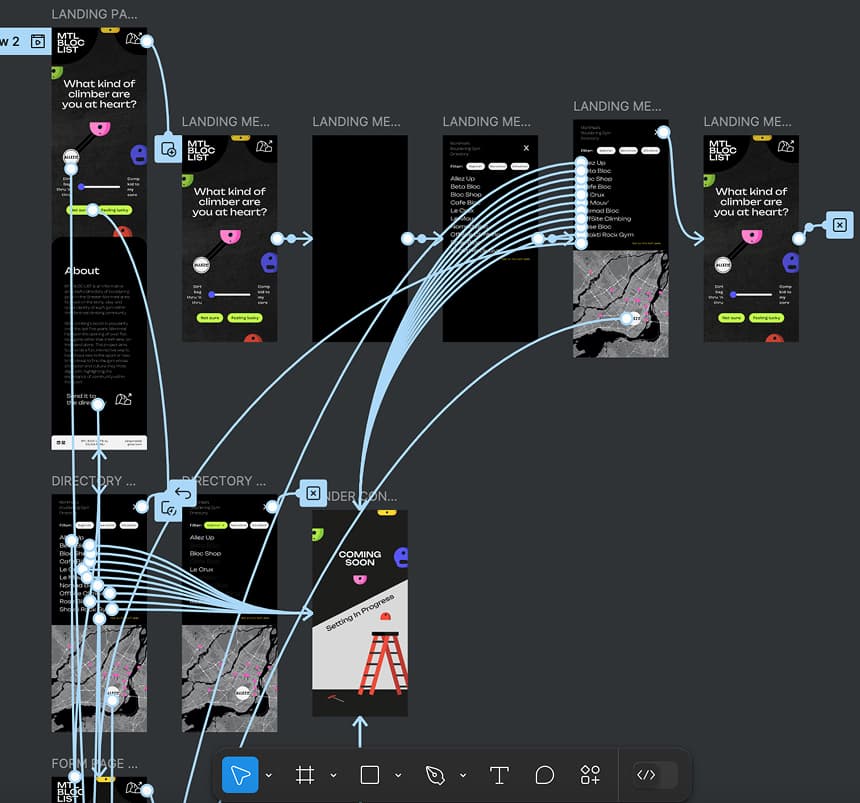Click the present icon beside Flow 2
Screen dimensions: 860x803
click(38, 41)
